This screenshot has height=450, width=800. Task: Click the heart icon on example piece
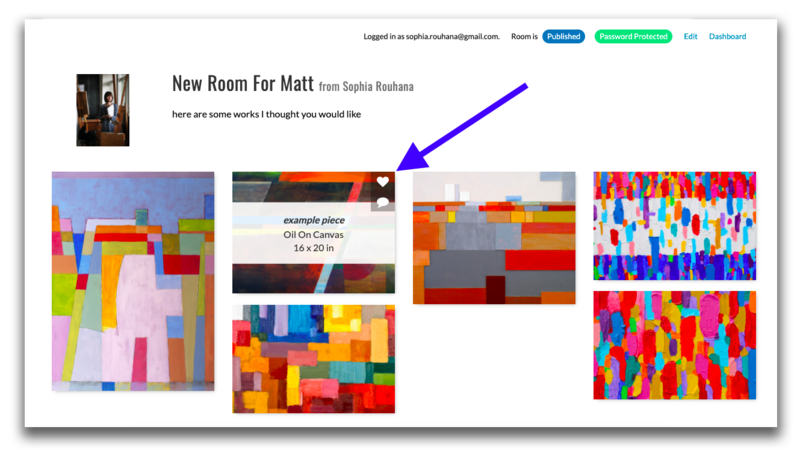382,182
